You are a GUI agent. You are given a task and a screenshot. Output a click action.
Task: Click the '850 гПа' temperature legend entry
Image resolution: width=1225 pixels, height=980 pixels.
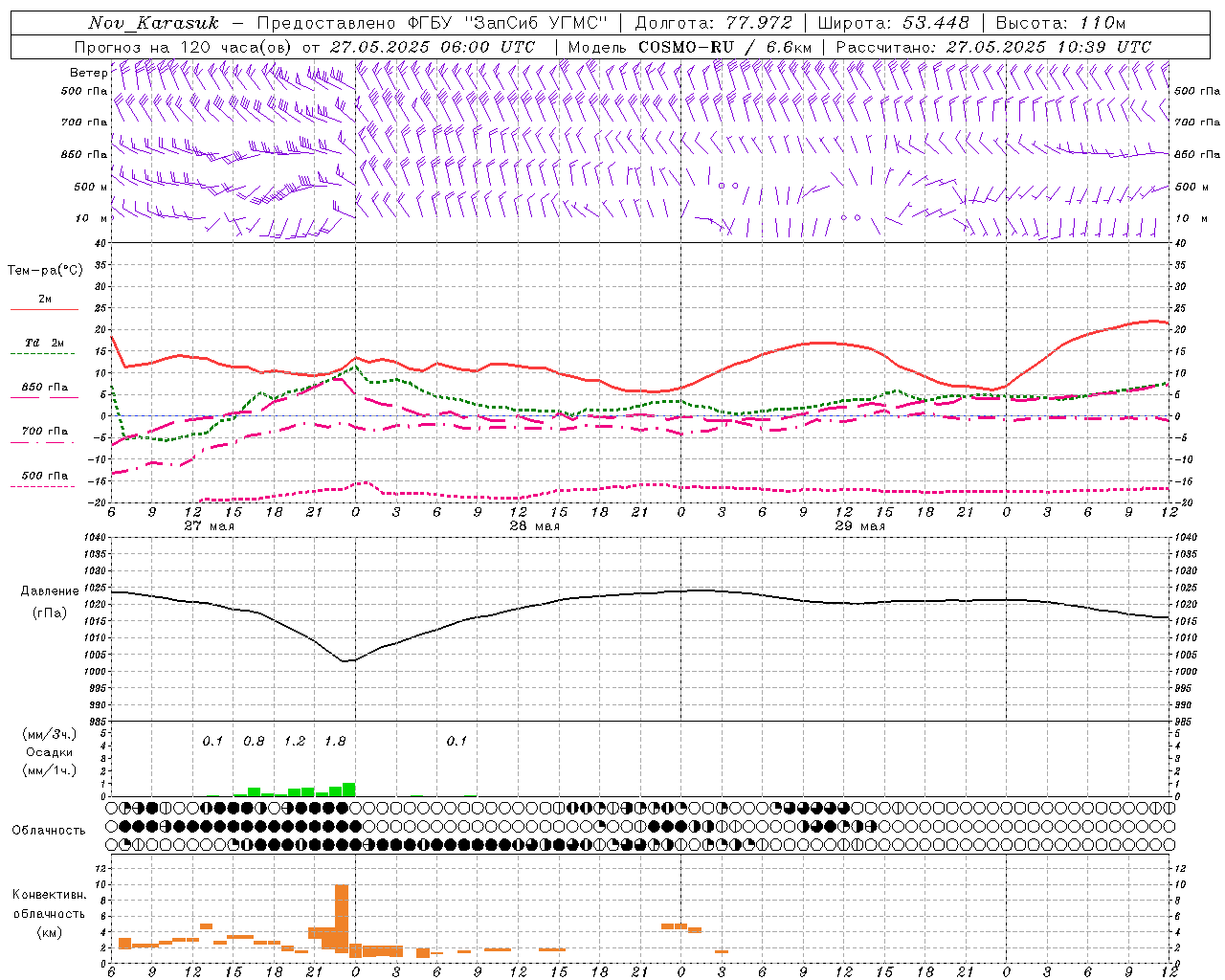click(x=44, y=388)
